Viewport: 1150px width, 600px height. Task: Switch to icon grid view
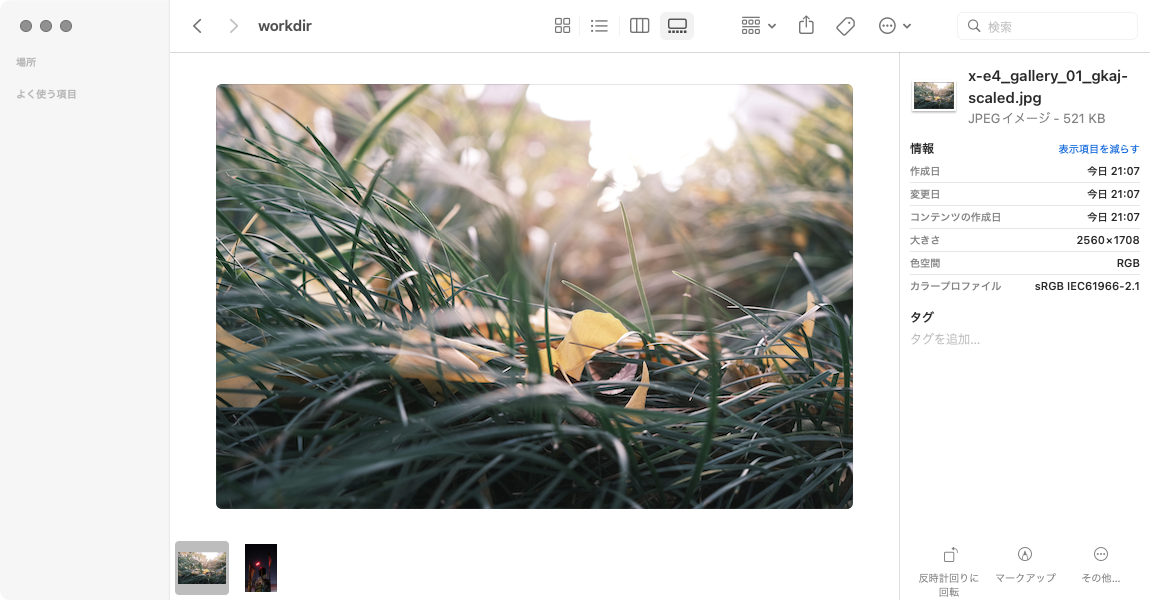(563, 26)
